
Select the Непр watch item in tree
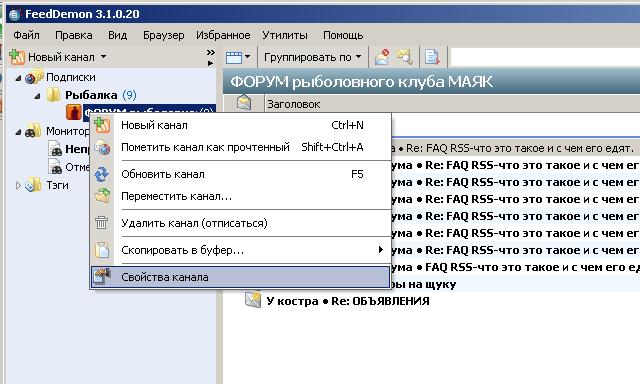[x=77, y=149]
